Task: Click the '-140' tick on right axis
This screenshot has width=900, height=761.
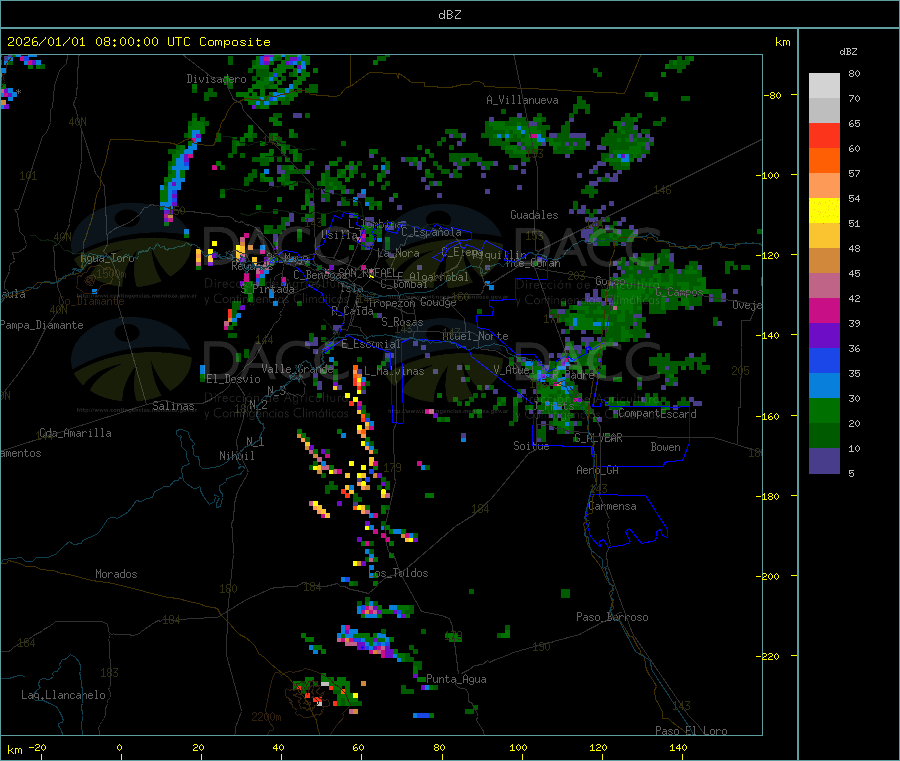Action: click(x=770, y=335)
